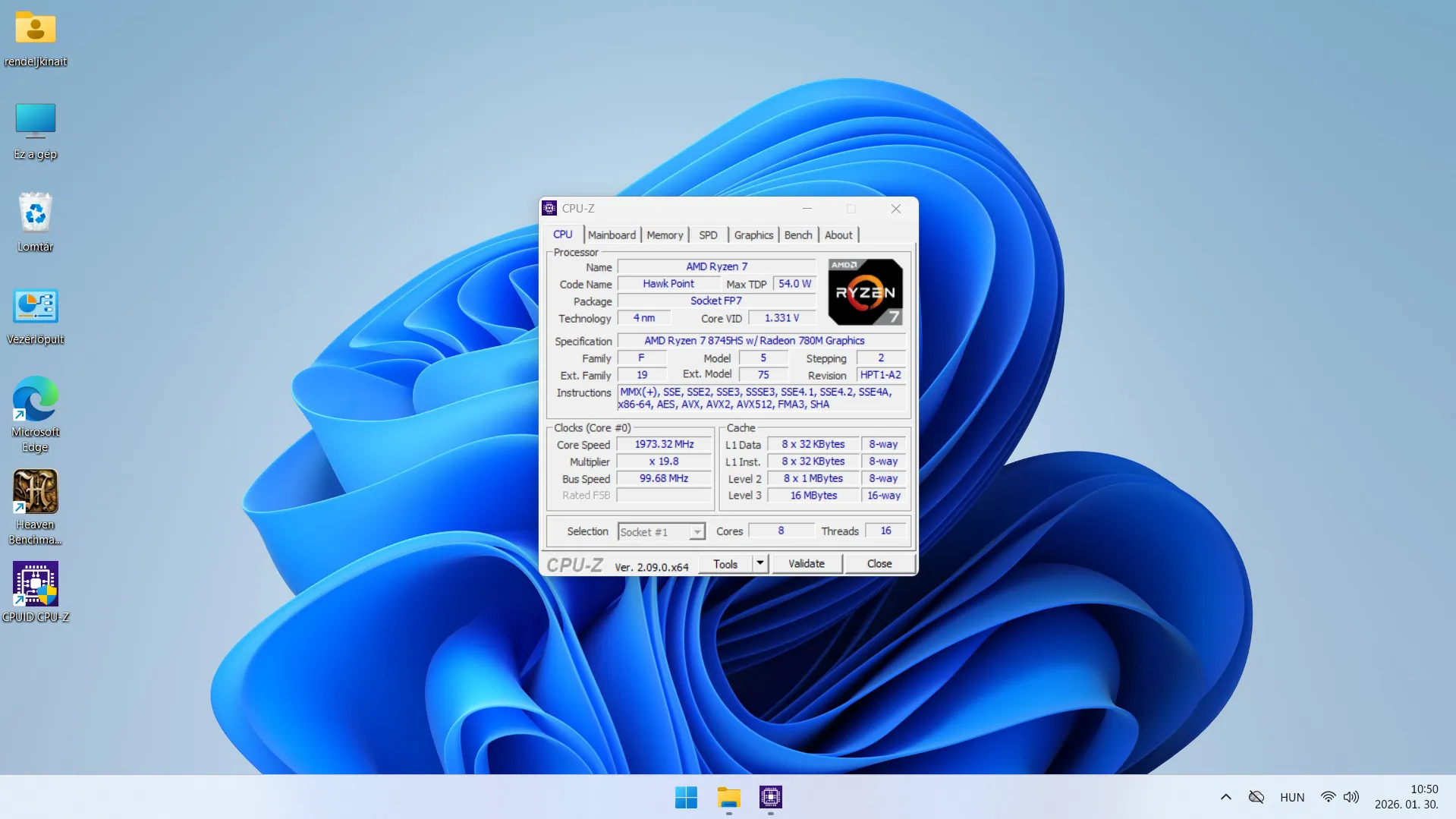This screenshot has width=1456, height=819.
Task: Open File Explorer from the taskbar
Action: [728, 797]
